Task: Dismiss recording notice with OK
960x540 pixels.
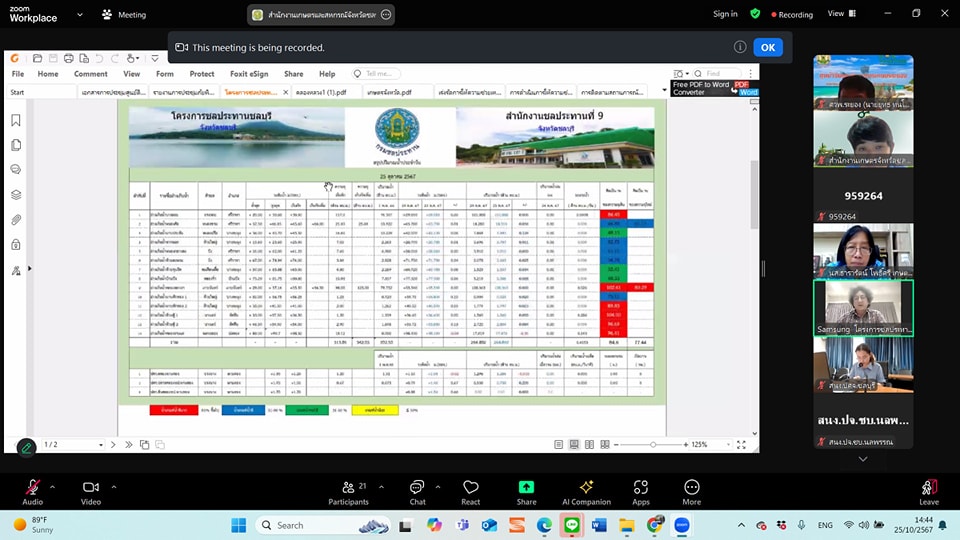Action: (x=767, y=47)
